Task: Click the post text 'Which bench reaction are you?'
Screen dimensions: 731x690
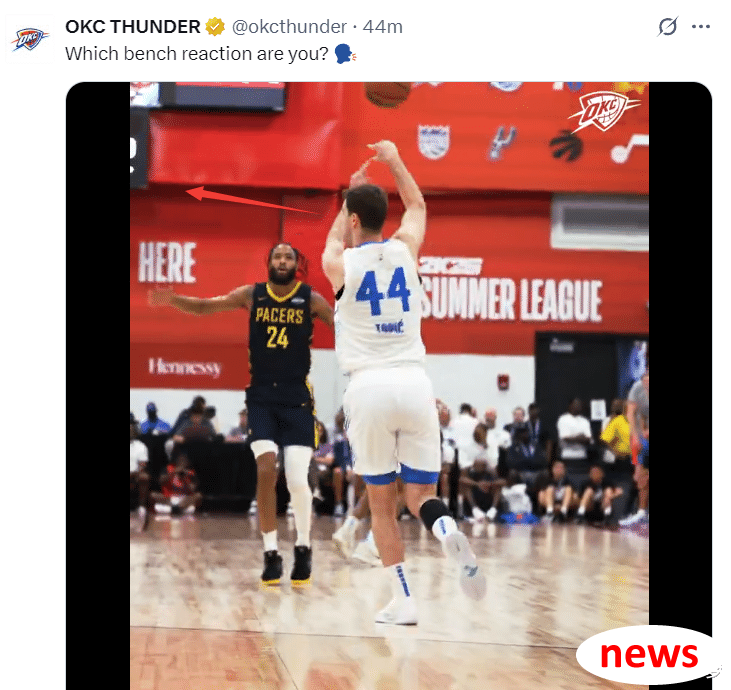Action: [197, 54]
